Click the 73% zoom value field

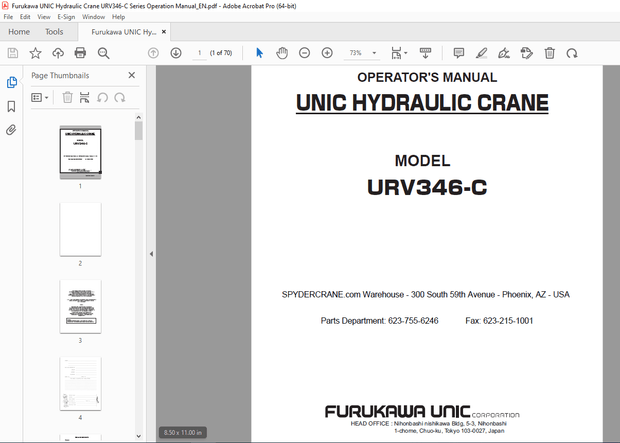click(355, 53)
